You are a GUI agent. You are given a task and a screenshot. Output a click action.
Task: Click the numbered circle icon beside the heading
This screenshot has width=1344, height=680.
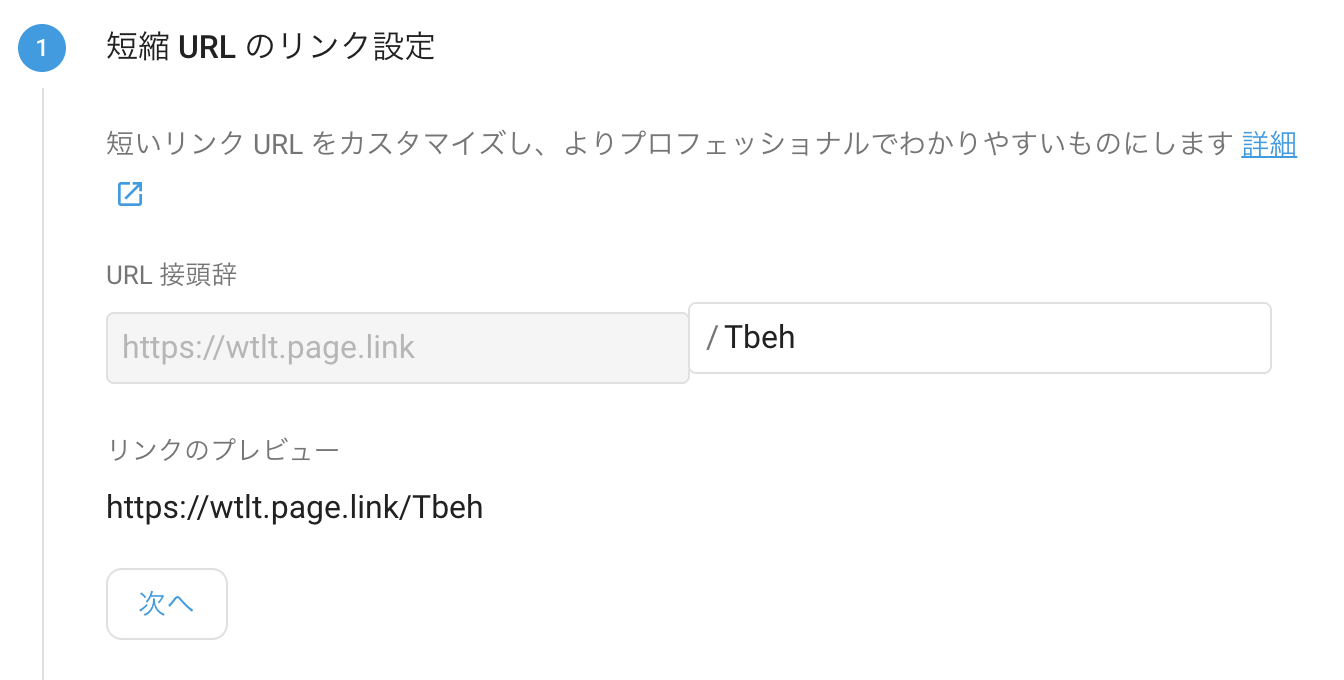41,47
